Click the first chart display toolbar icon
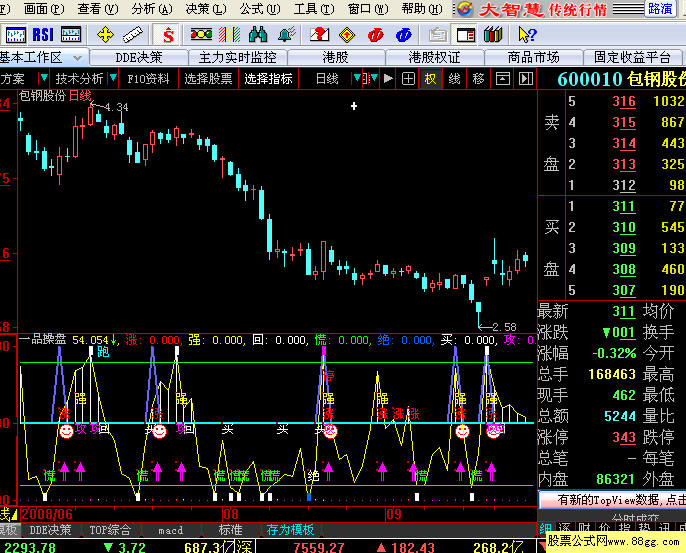 (x=16, y=35)
